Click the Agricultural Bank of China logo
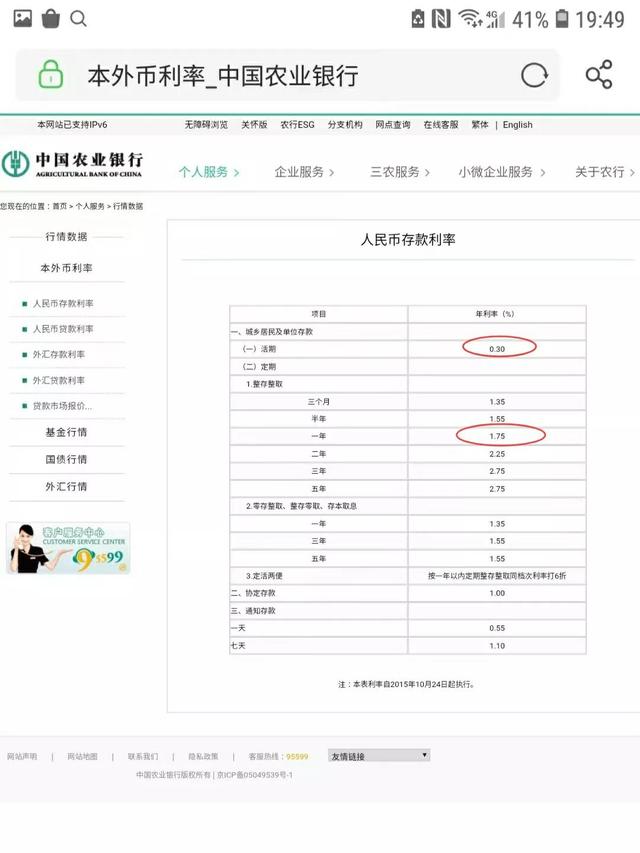Screen dimensions: 640x853 [x=72, y=164]
